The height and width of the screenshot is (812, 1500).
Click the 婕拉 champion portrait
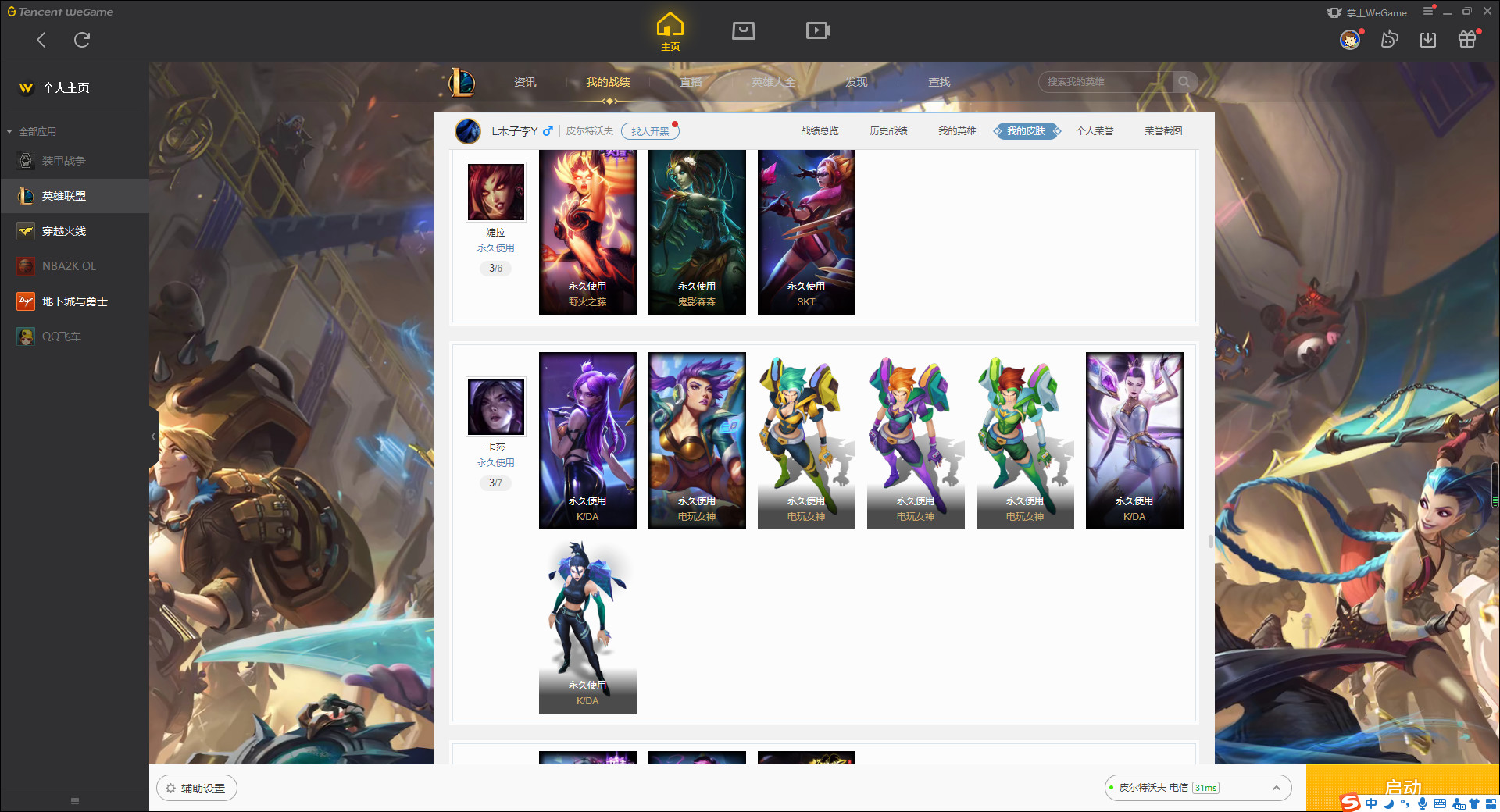pos(495,192)
